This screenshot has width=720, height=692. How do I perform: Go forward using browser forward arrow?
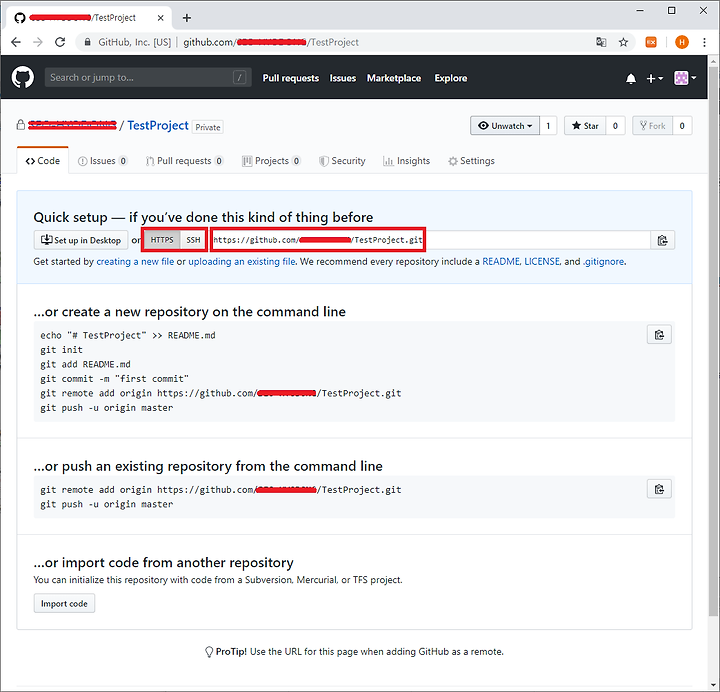coord(38,42)
